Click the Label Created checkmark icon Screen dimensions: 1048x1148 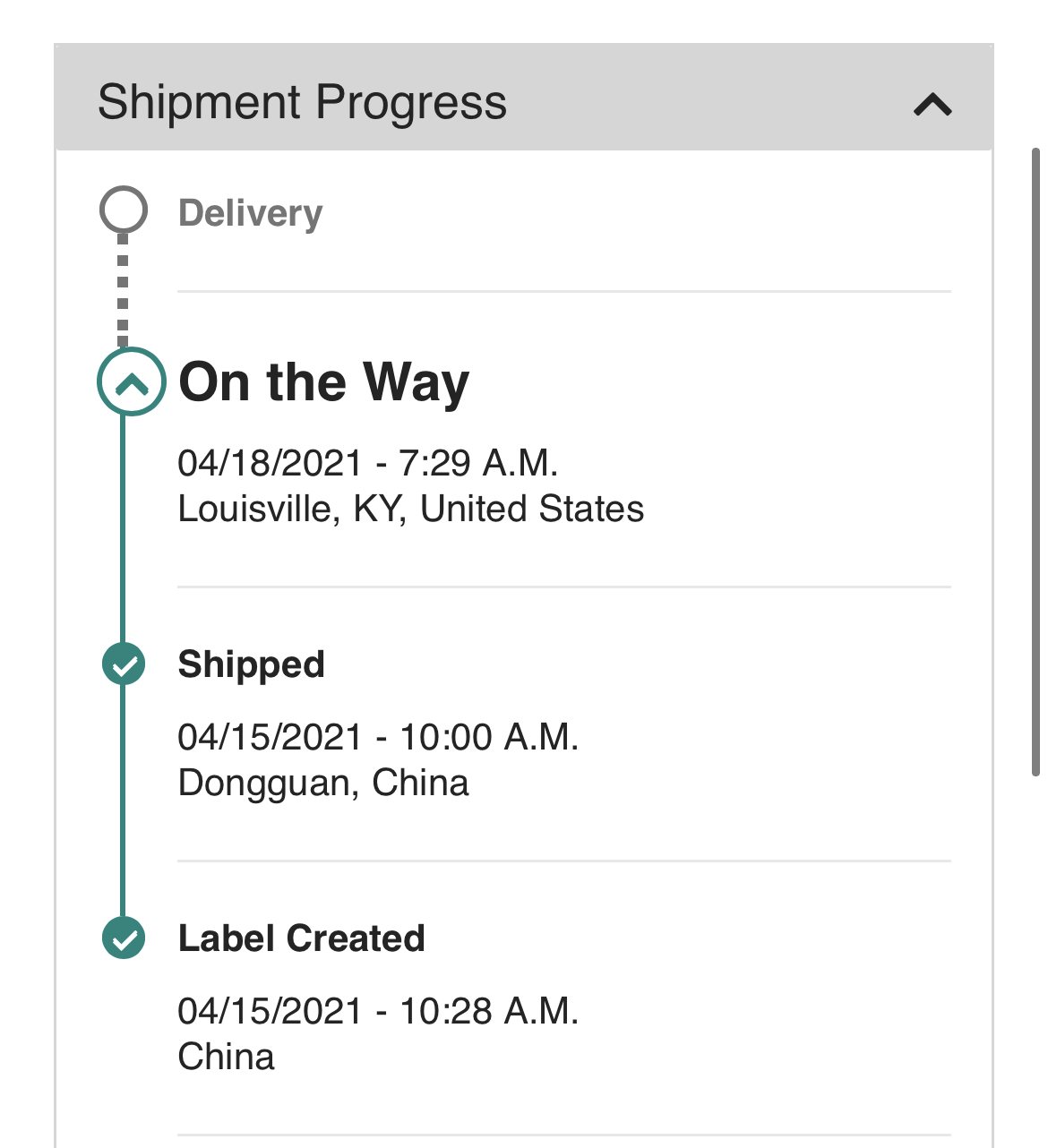pyautogui.click(x=124, y=938)
